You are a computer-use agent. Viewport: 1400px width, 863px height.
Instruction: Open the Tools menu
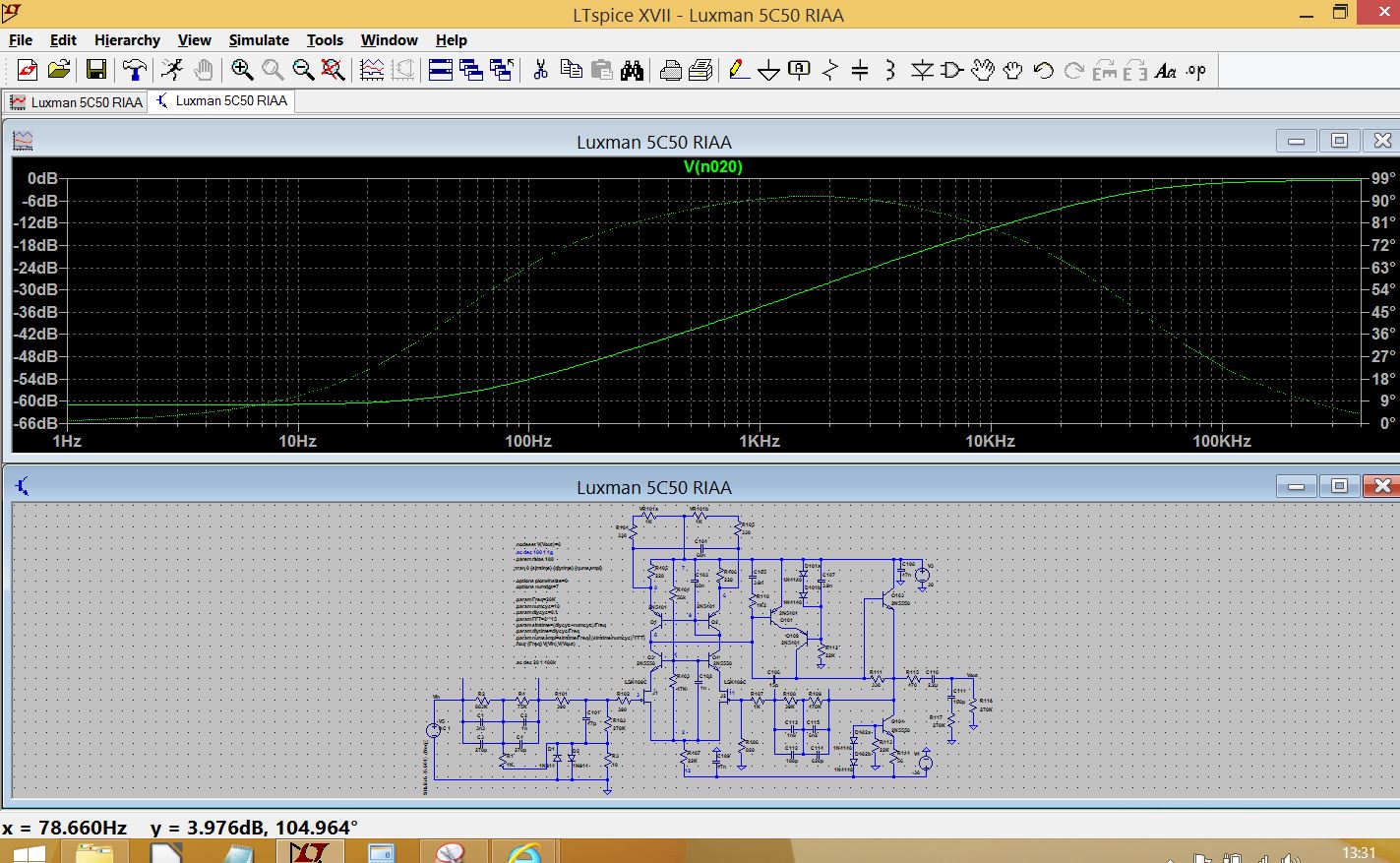click(325, 40)
